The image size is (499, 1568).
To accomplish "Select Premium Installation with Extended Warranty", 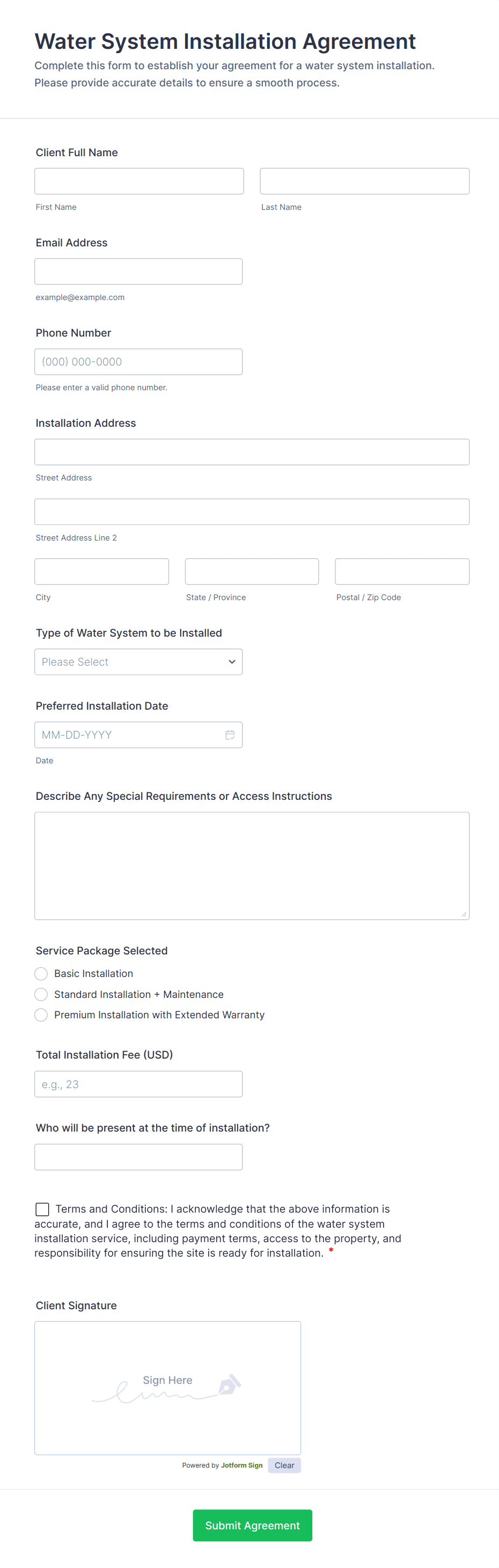I will click(41, 1015).
